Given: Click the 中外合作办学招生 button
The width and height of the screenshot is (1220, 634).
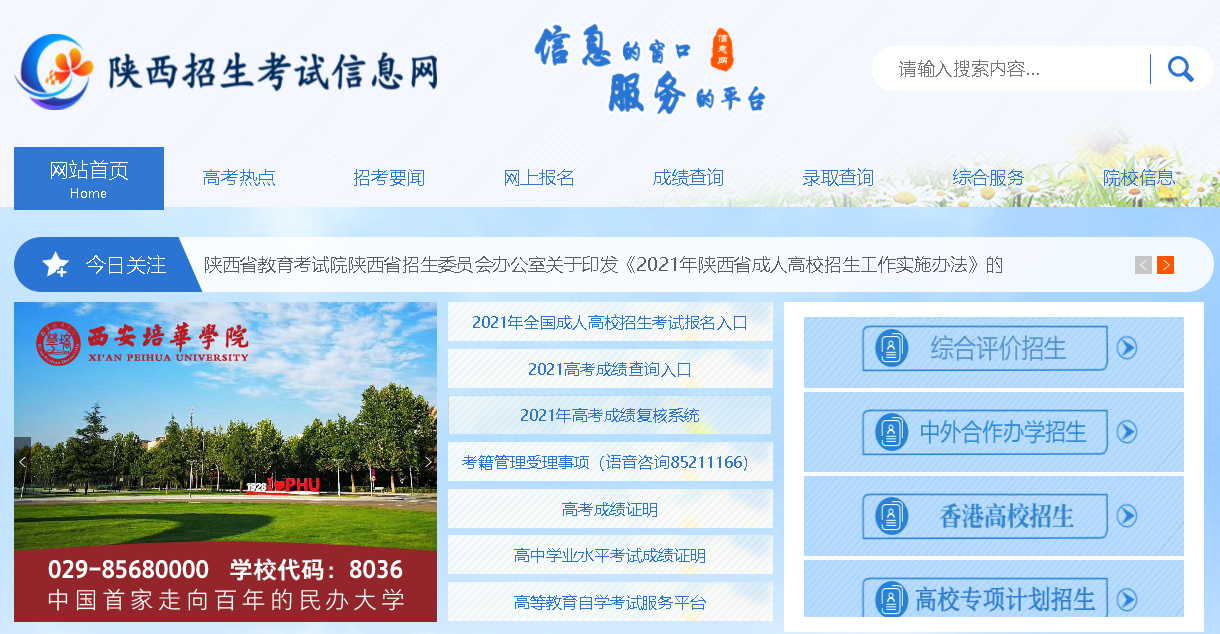Looking at the screenshot, I should coord(985,432).
